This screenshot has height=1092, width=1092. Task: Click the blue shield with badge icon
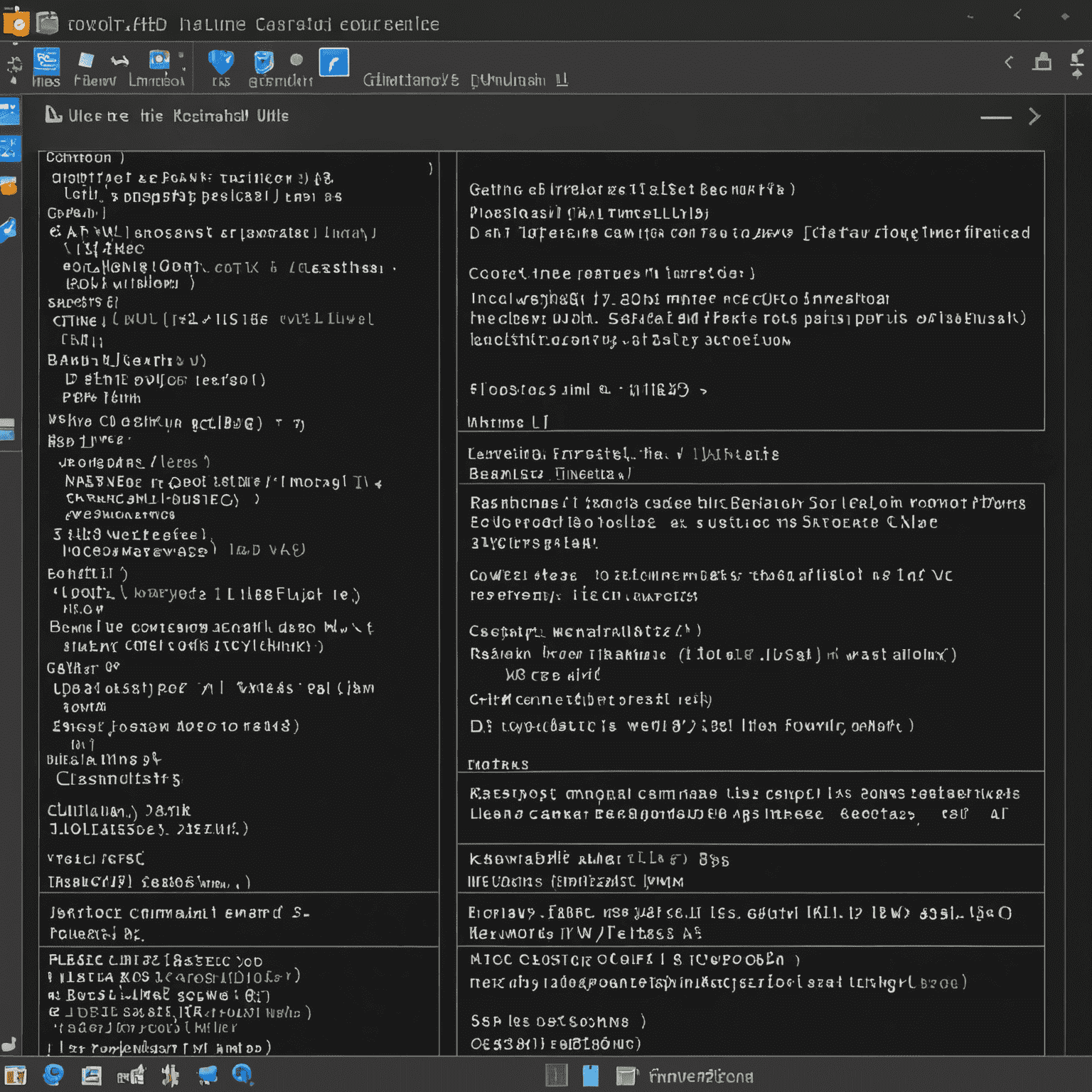[264, 62]
